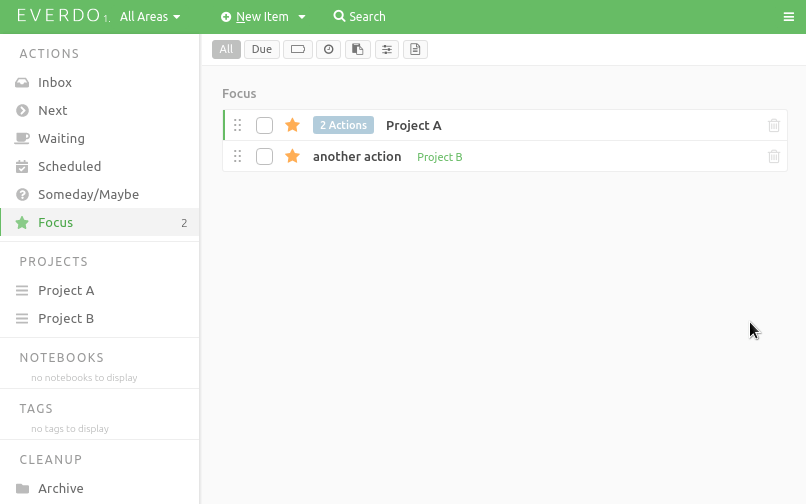Click the Waiting coffee cup icon
The height and width of the screenshot is (504, 806).
22,138
